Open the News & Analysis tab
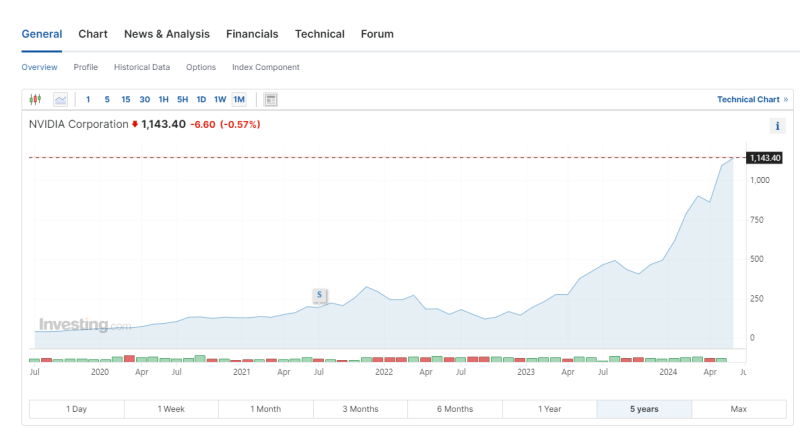800x432 pixels. (x=167, y=34)
